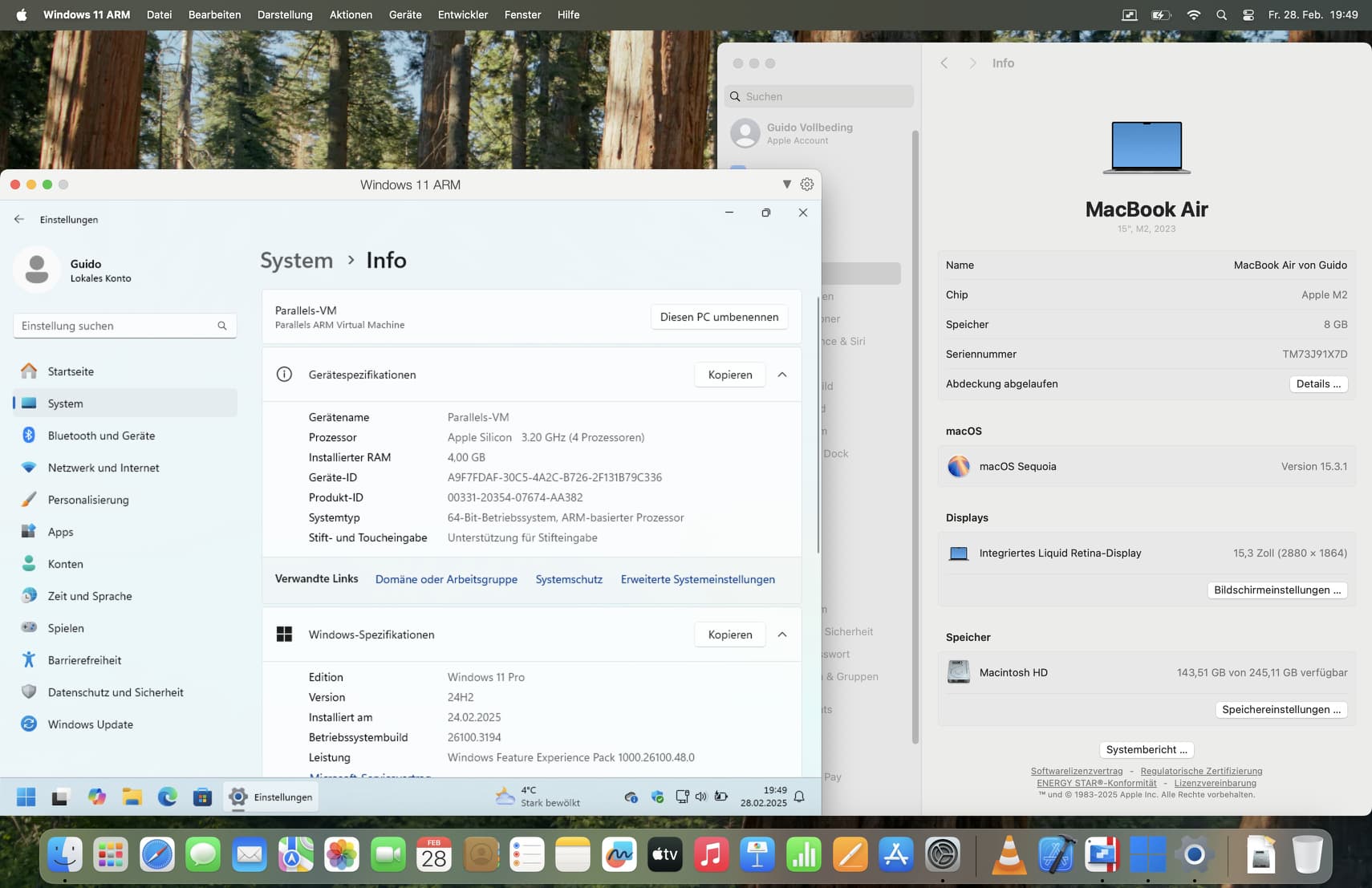
Task: Click the Windows settings back arrow
Action: tap(19, 219)
